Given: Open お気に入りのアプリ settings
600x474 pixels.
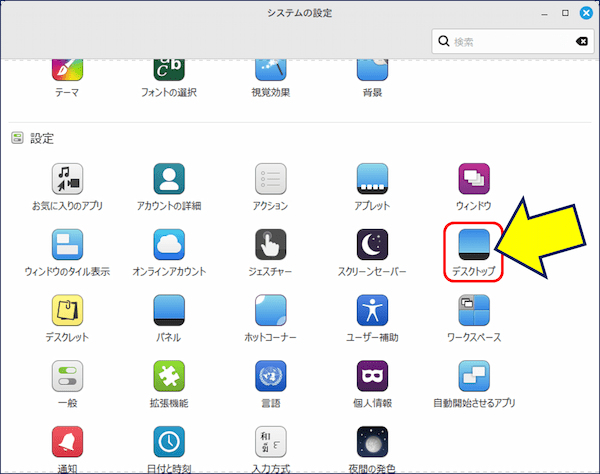Looking at the screenshot, I should pyautogui.click(x=67, y=180).
